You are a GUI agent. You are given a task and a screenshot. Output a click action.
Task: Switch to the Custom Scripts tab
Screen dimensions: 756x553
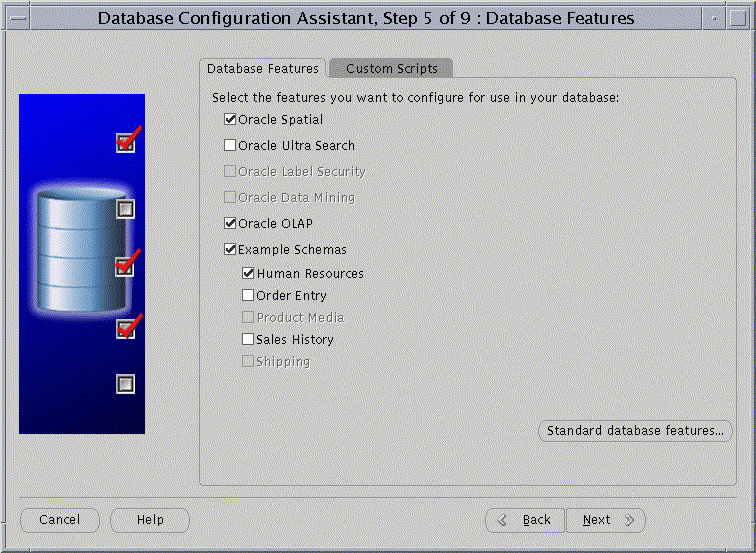coord(391,69)
